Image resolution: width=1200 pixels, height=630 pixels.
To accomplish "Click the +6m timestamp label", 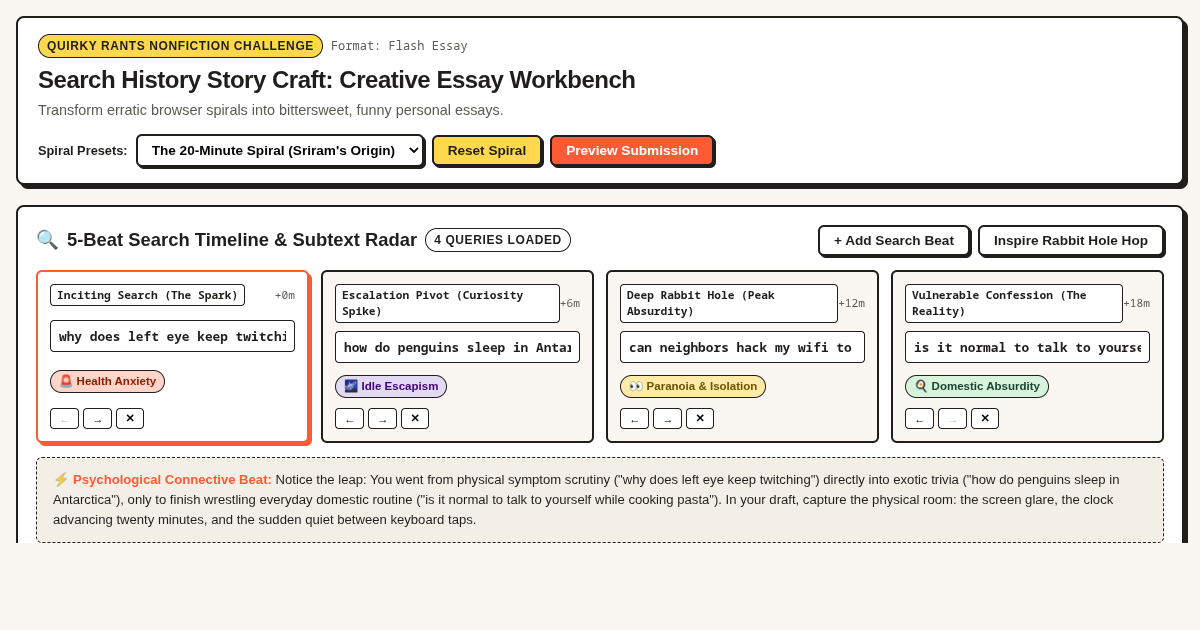I will click(570, 303).
